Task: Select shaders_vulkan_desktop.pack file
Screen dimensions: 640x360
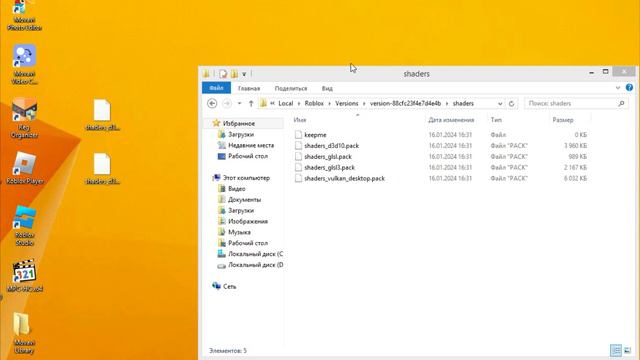Action: click(x=344, y=178)
